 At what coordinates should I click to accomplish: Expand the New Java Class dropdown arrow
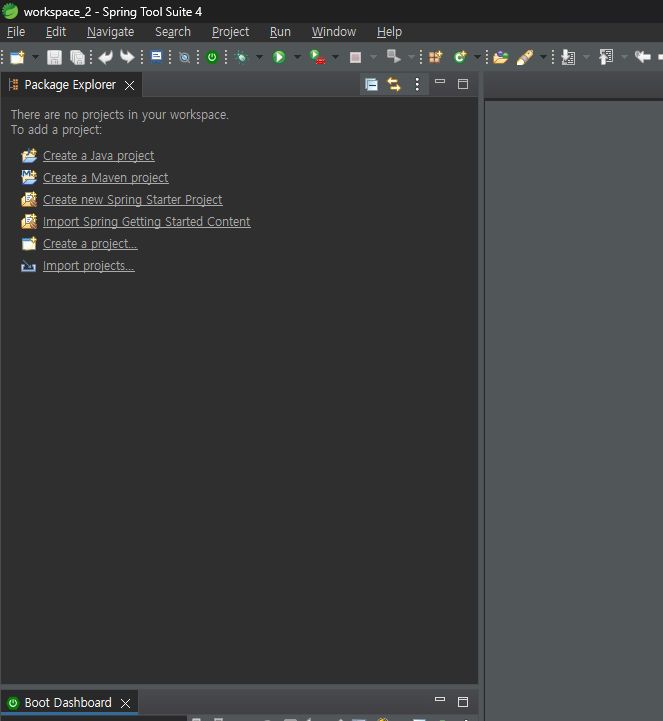[477, 57]
